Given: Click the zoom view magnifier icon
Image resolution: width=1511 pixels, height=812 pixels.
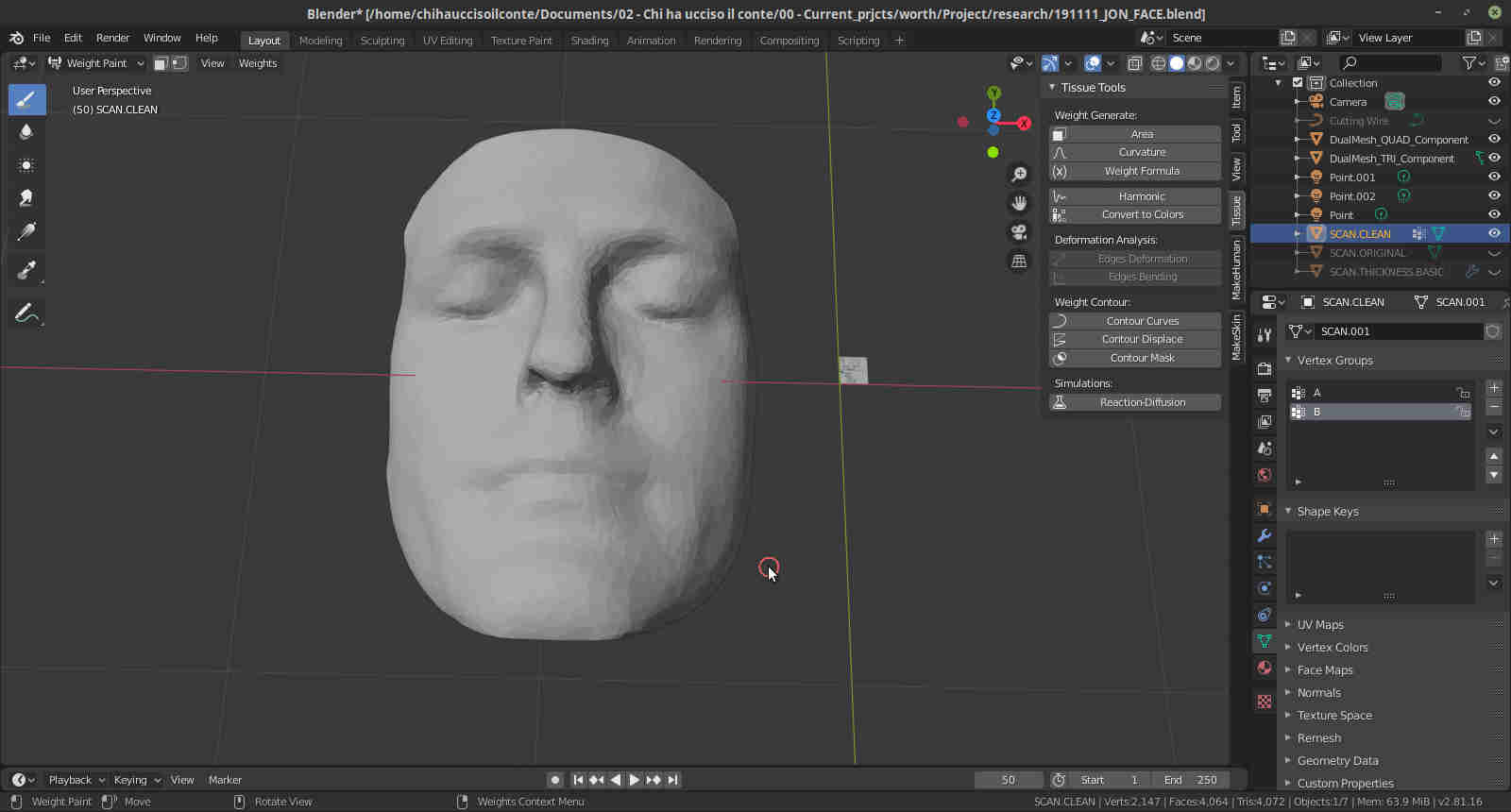Looking at the screenshot, I should pos(1019,175).
